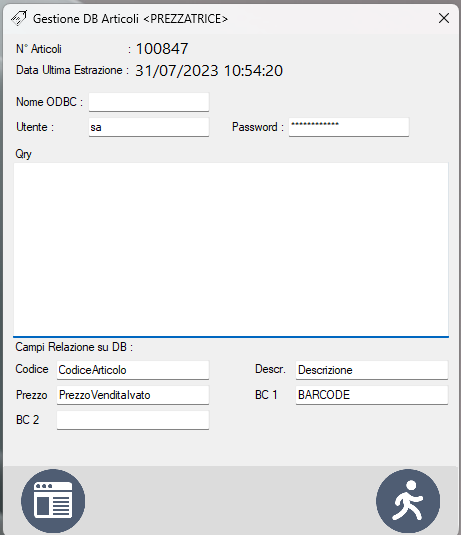This screenshot has width=461, height=535.
Task: Edit the Codice field CodiceArticolo
Action: pyautogui.click(x=133, y=370)
